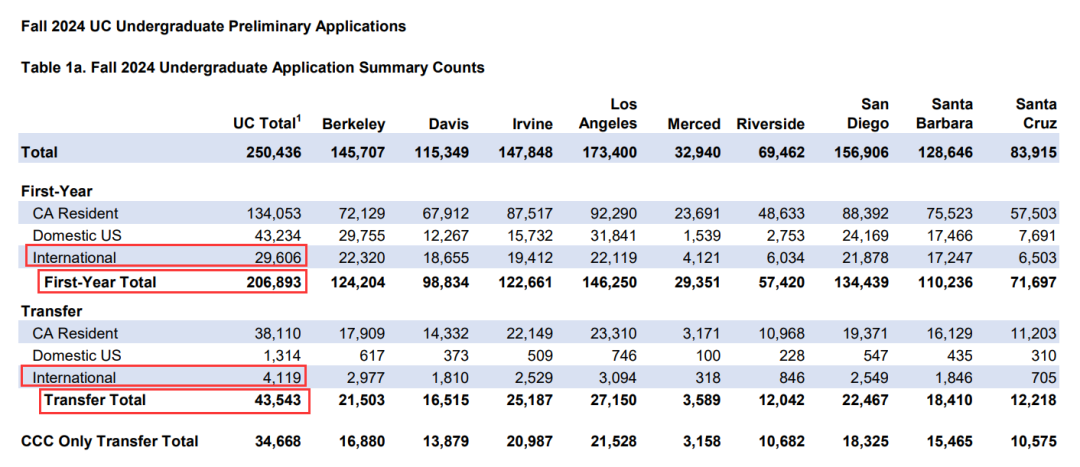1080x467 pixels.
Task: Click the First-Year section heading
Action: click(56, 191)
